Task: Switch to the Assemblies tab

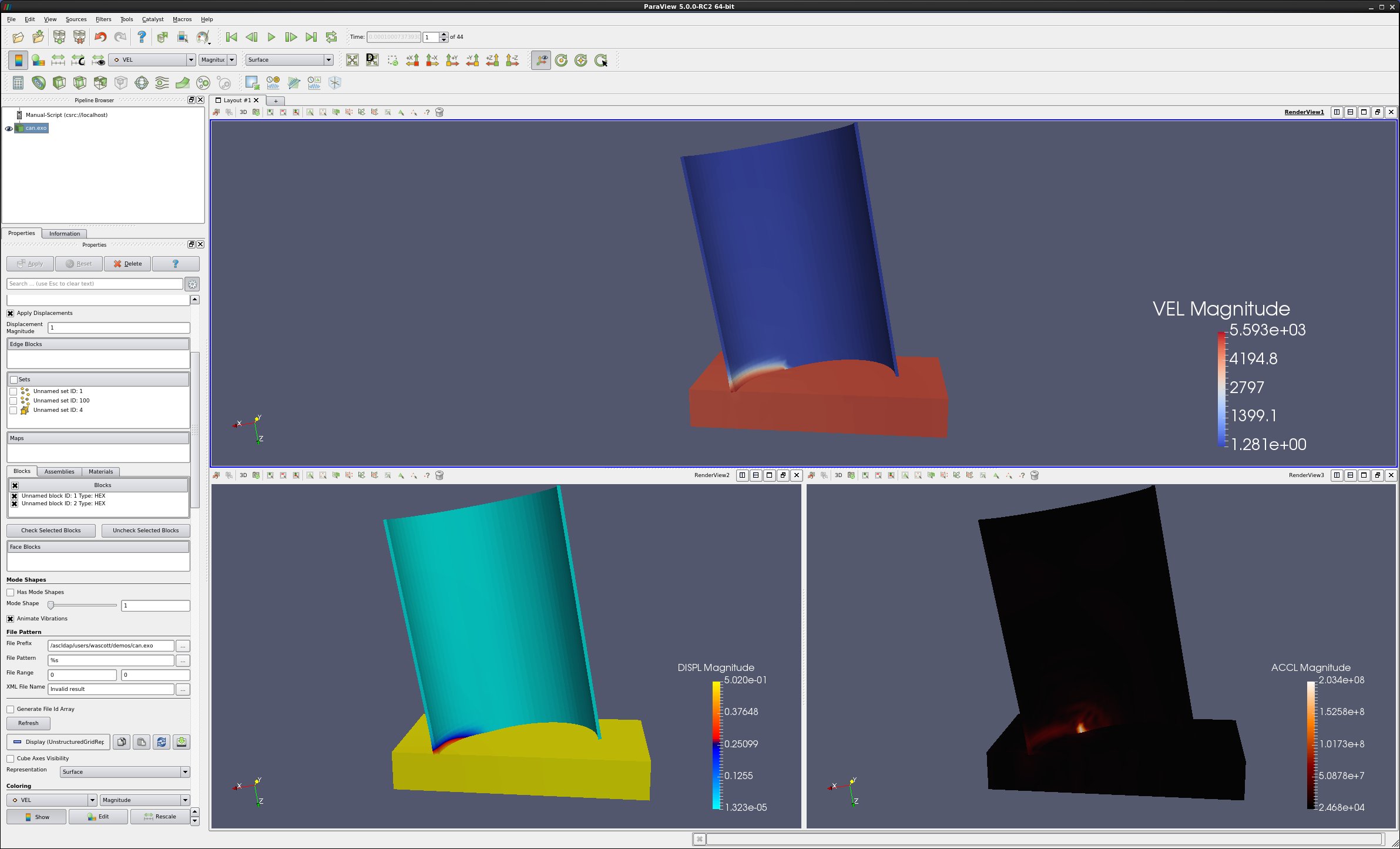Action: (x=59, y=472)
